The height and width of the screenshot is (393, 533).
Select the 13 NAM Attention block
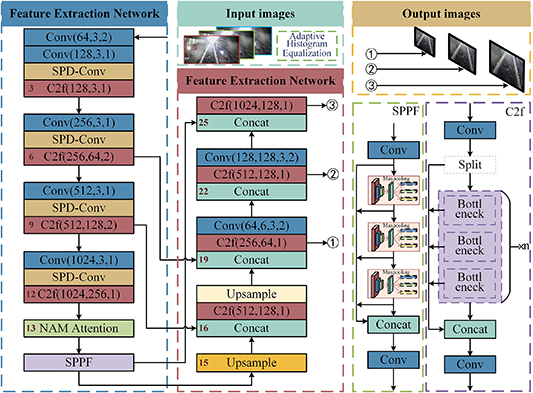click(x=79, y=328)
